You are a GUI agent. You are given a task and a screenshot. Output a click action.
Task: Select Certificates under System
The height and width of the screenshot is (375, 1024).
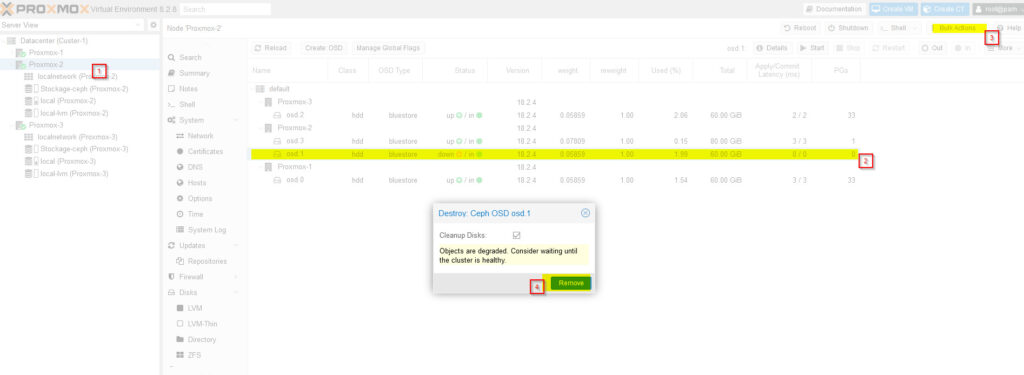point(200,152)
